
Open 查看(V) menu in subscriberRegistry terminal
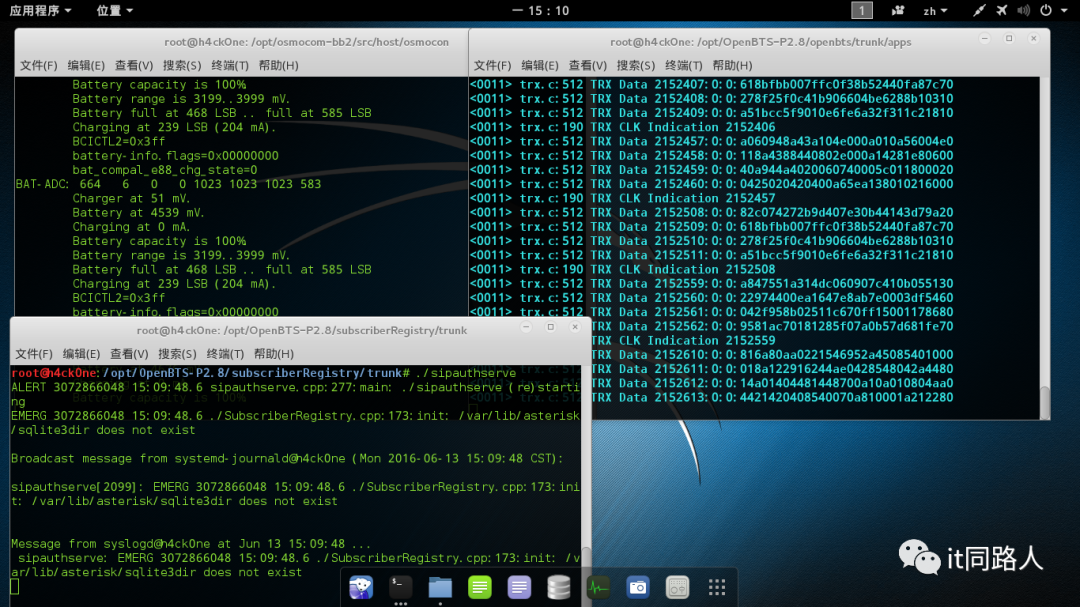(x=129, y=354)
